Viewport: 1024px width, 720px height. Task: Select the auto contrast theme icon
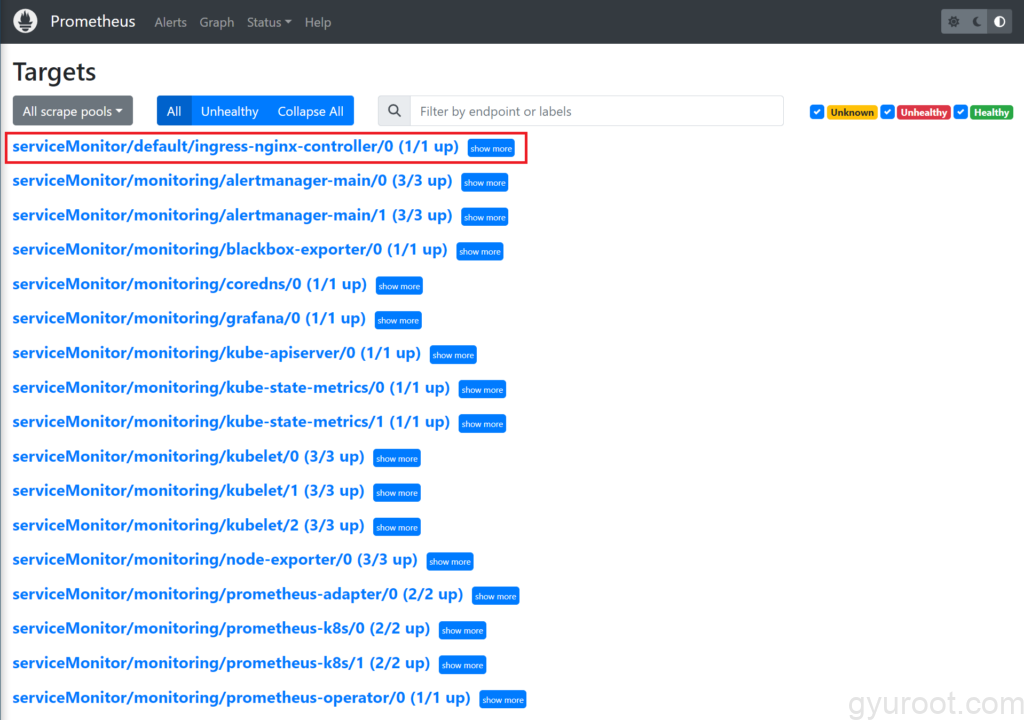click(x=1000, y=22)
